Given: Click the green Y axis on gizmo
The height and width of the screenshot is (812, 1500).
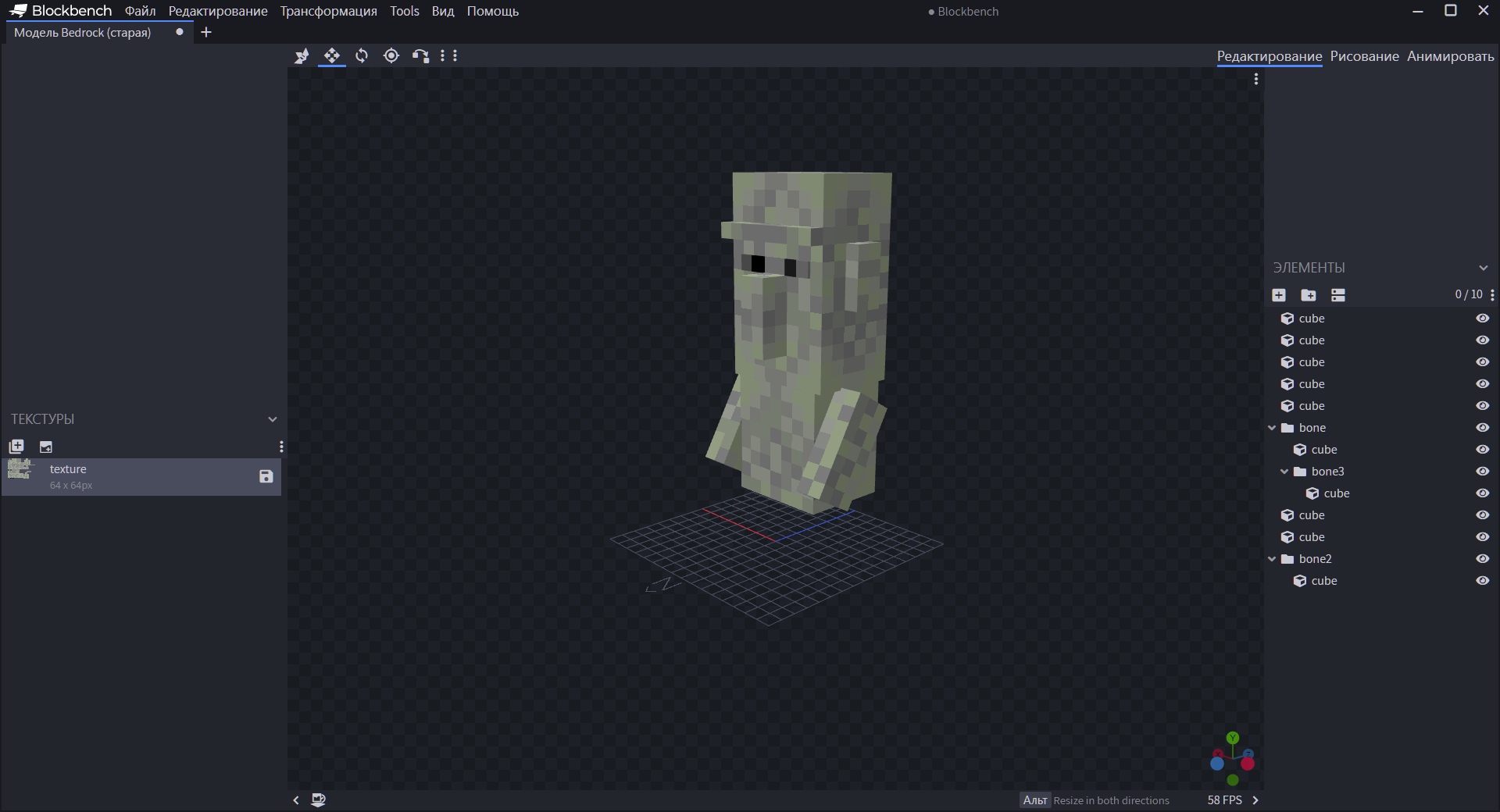Looking at the screenshot, I should pyautogui.click(x=1233, y=738).
